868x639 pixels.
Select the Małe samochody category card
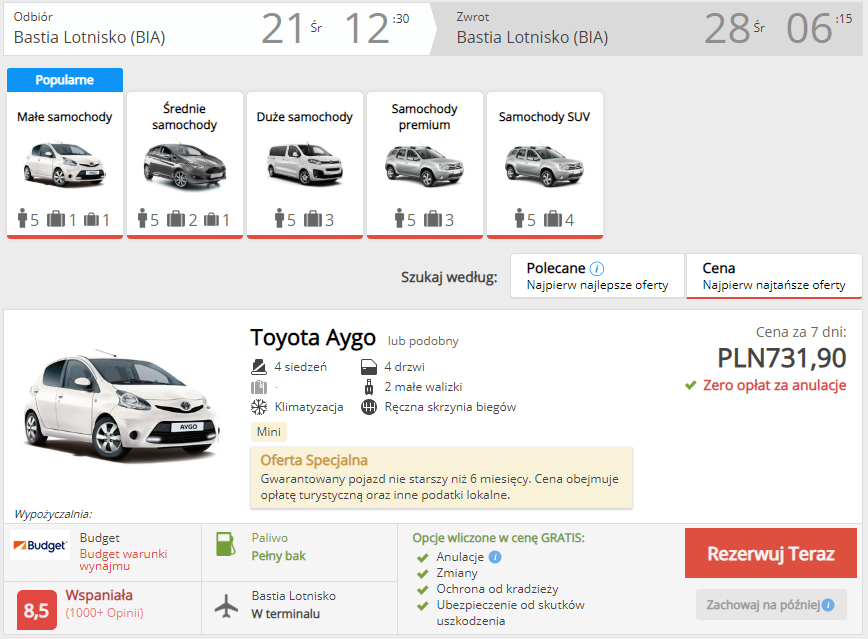pyautogui.click(x=65, y=165)
